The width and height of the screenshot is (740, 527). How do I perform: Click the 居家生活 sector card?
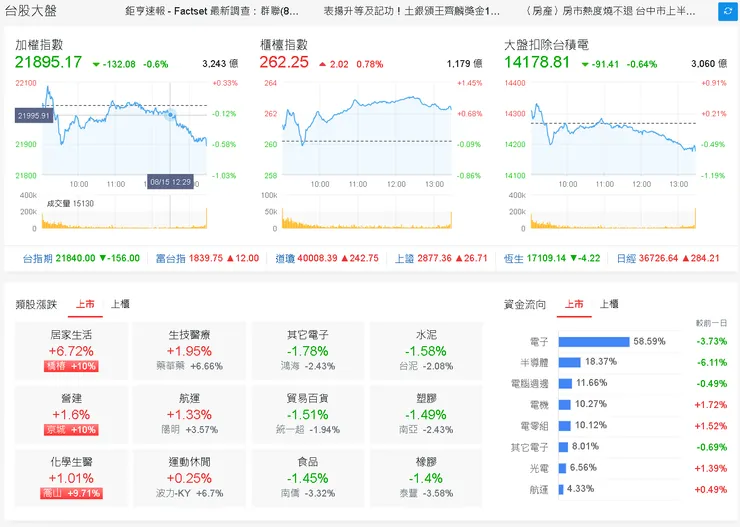tap(71, 351)
